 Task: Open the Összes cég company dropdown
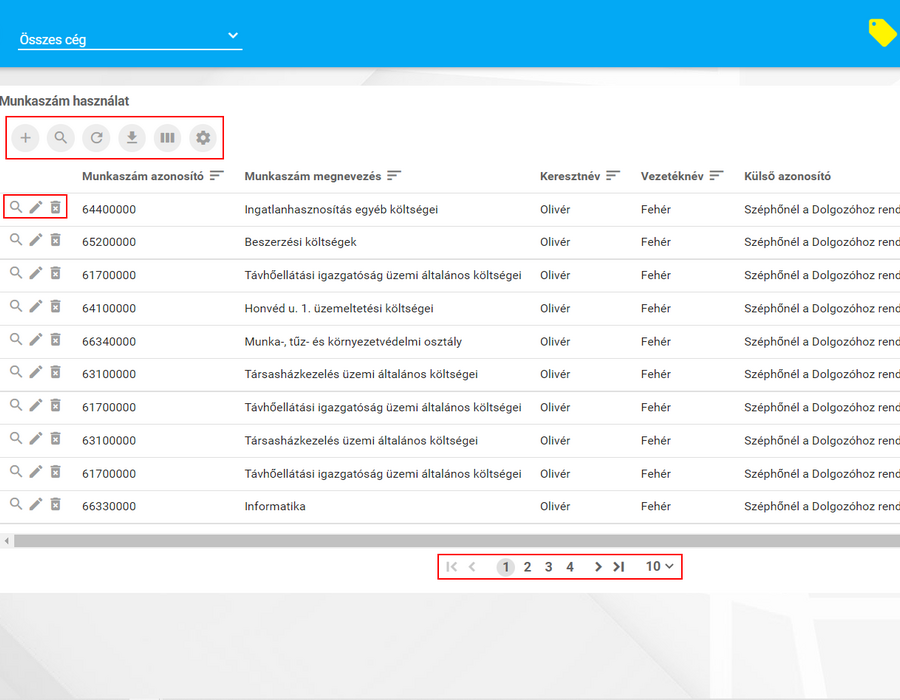(130, 38)
